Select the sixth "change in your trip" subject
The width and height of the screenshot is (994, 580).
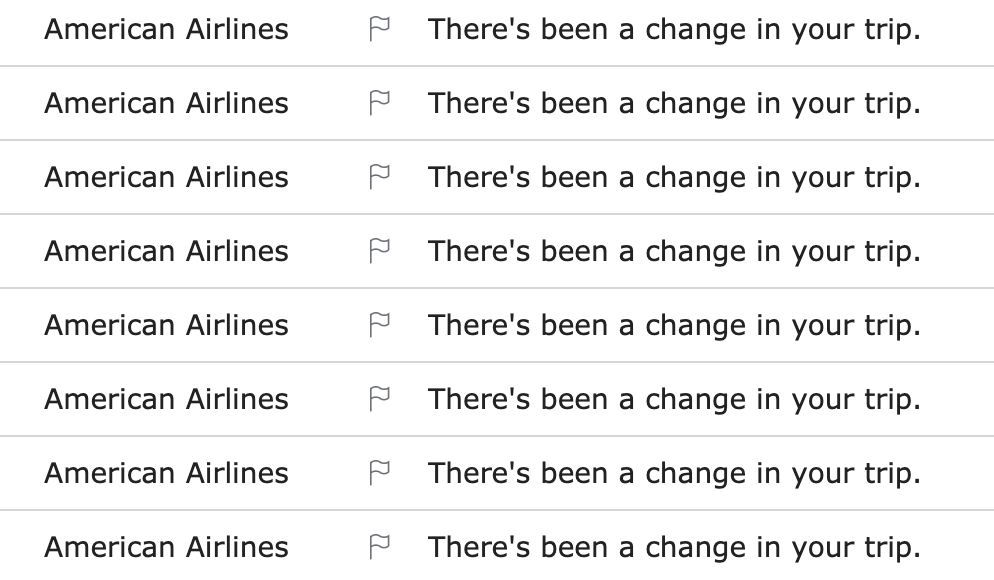tap(674, 400)
